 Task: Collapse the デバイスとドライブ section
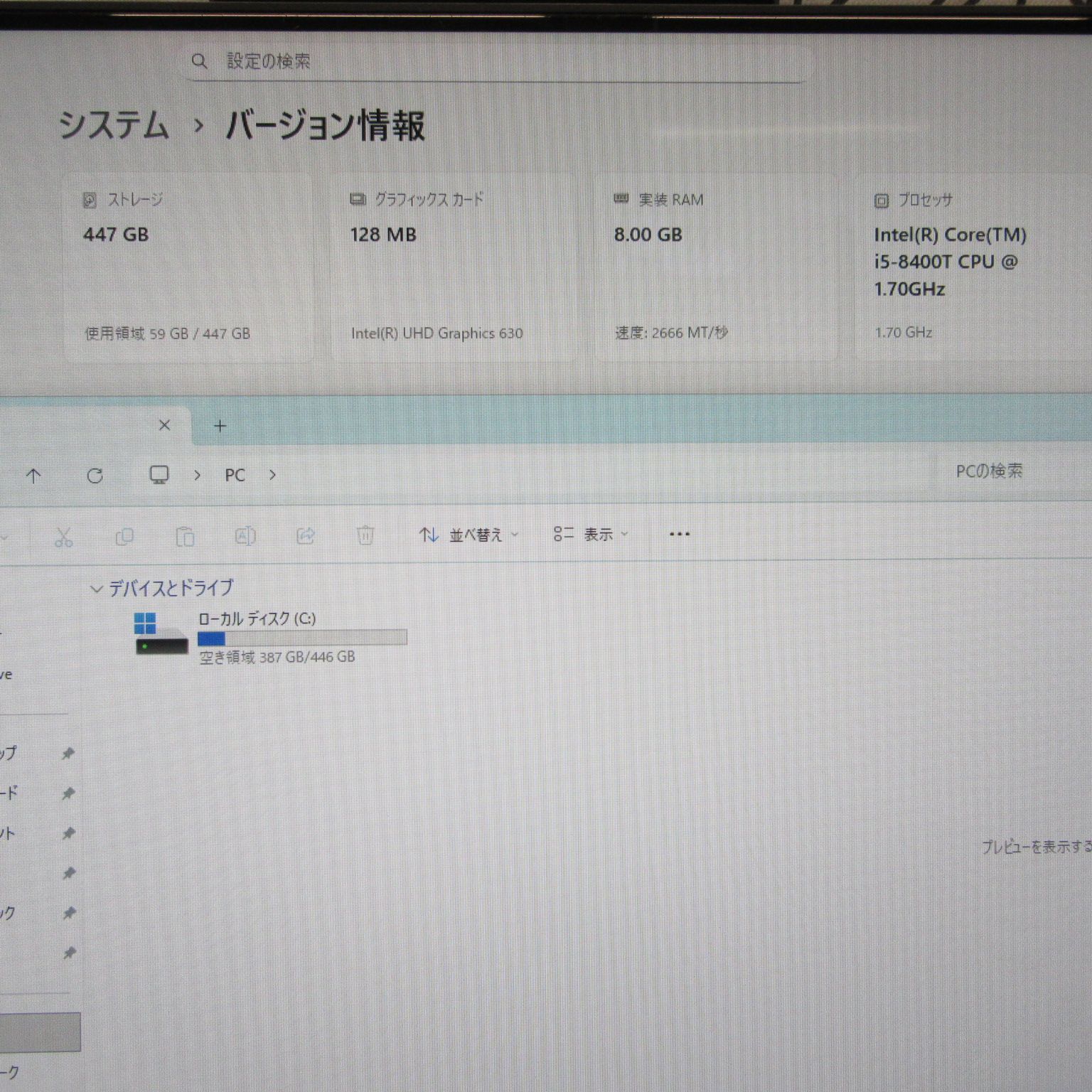96,588
